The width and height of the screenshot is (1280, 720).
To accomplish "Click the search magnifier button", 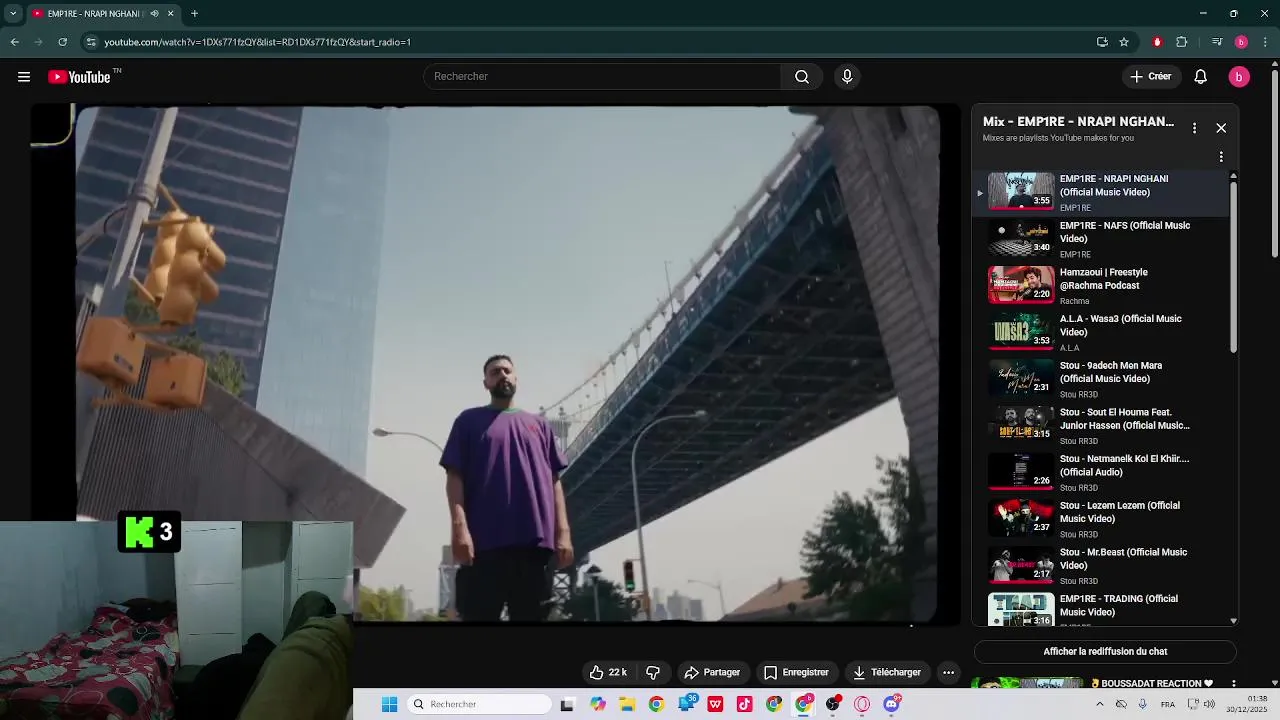I will click(802, 77).
